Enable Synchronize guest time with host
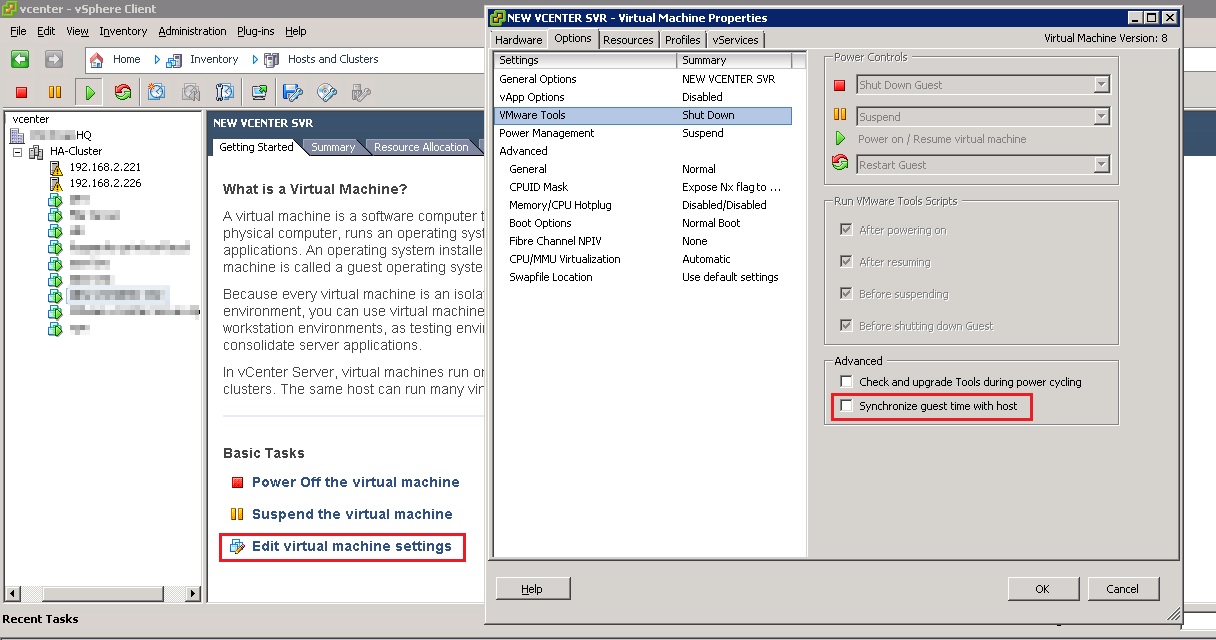This screenshot has height=640, width=1216. (846, 406)
